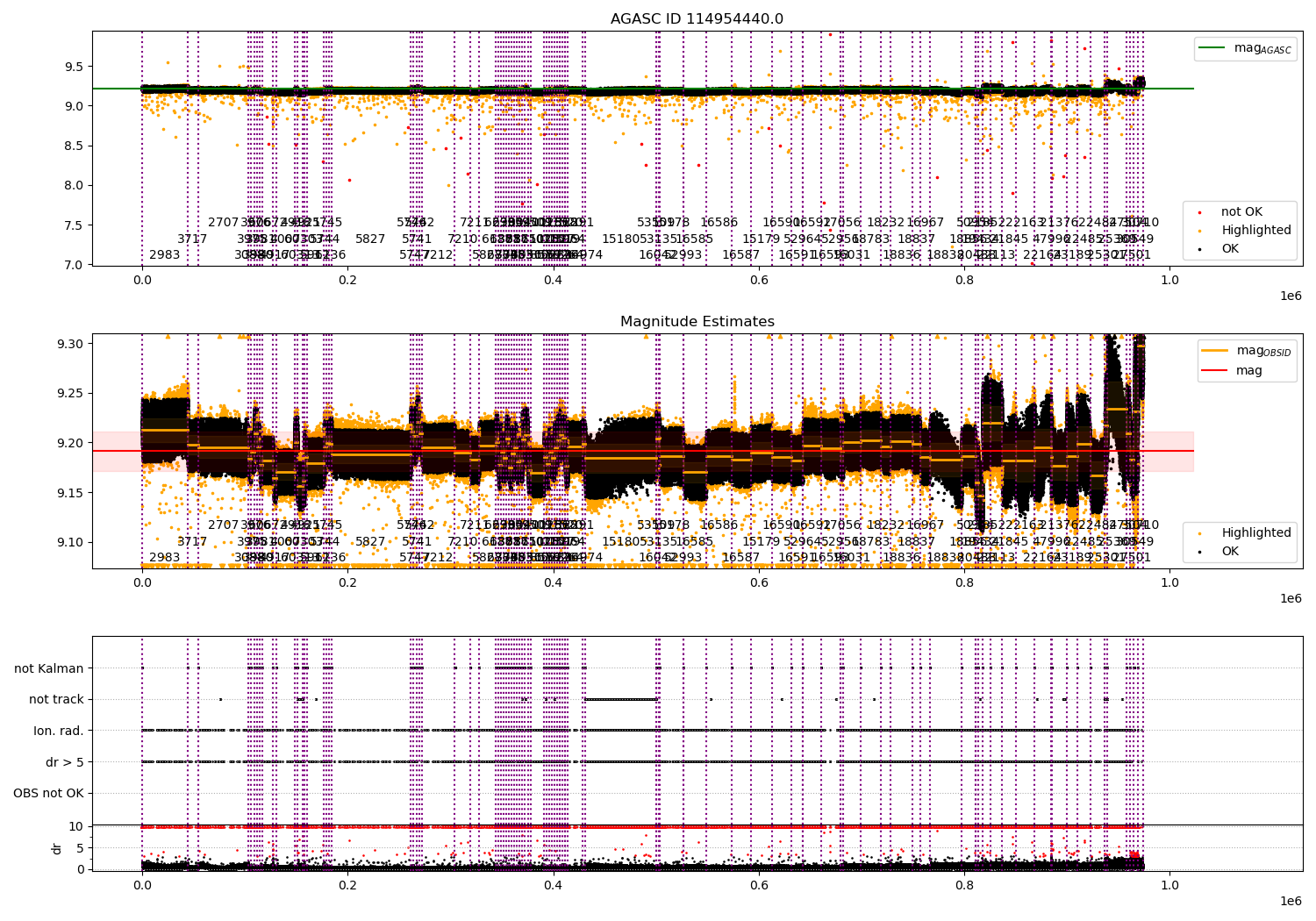Click the '9.5' y-tick on the top plot
This screenshot has height=921, width=1316.
[x=74, y=67]
